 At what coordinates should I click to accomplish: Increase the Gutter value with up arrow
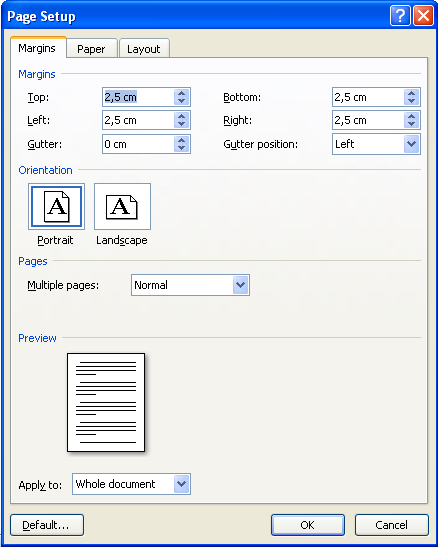[181, 140]
